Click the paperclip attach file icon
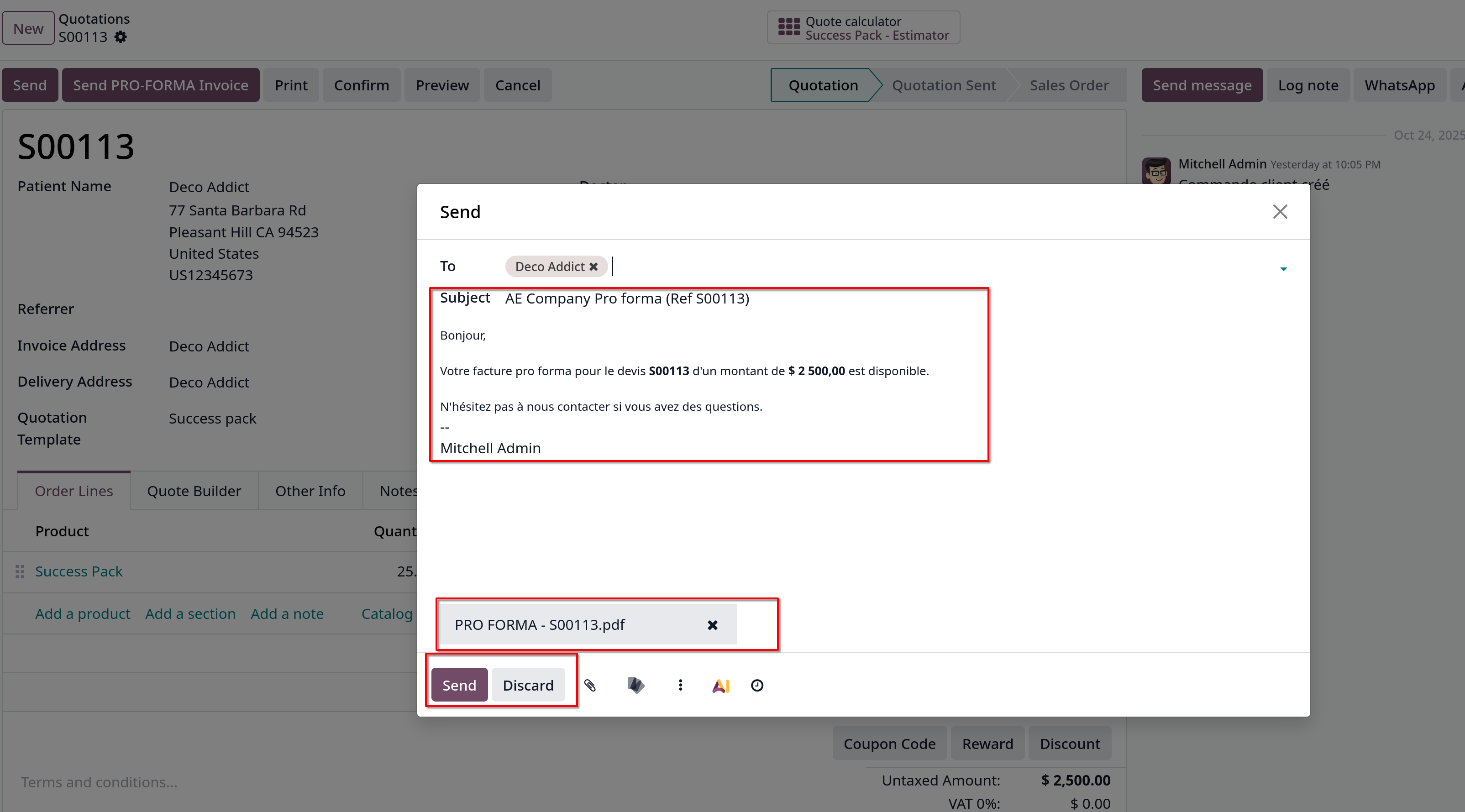The height and width of the screenshot is (812, 1465). 590,685
